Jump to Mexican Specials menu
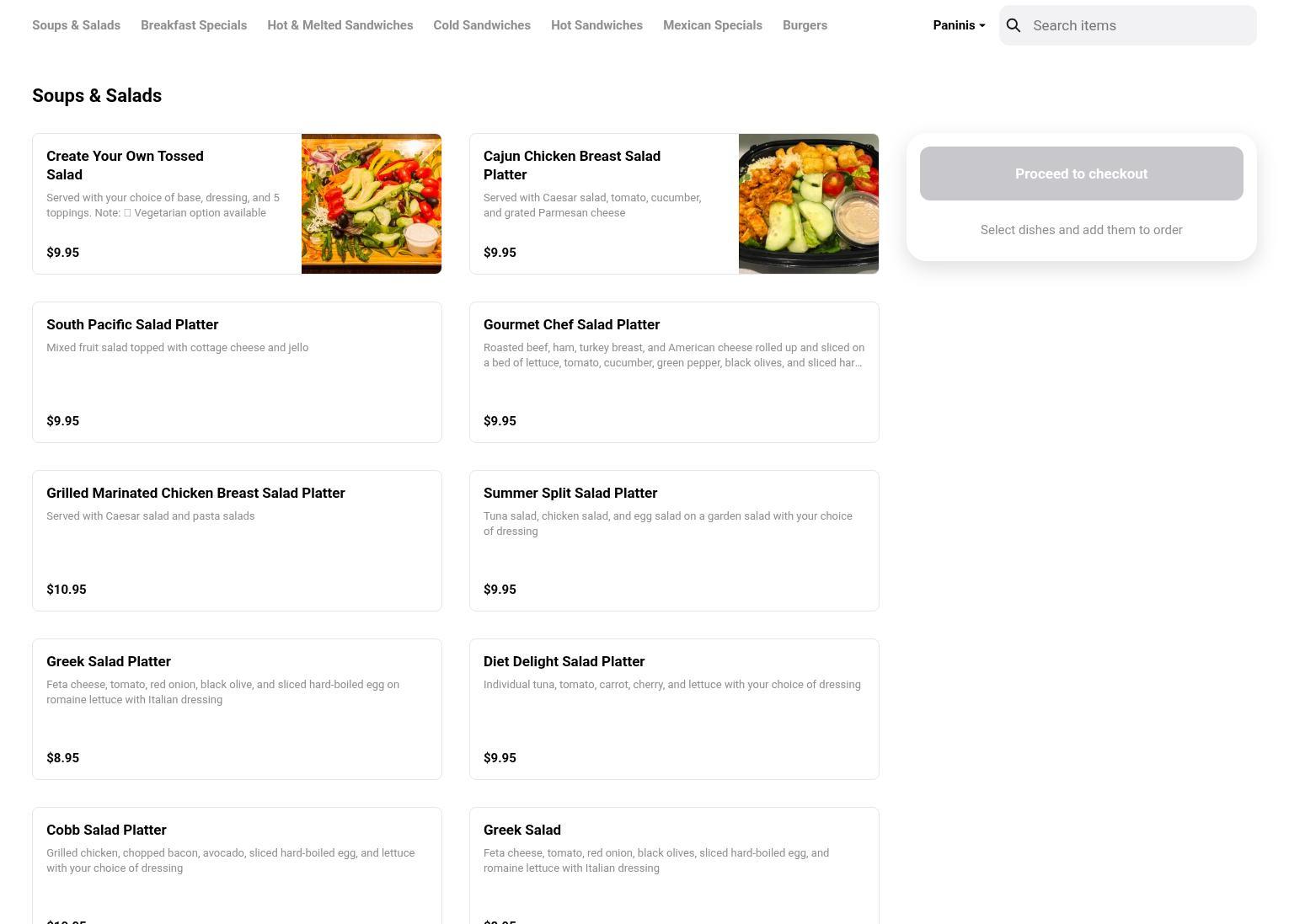 [x=713, y=25]
